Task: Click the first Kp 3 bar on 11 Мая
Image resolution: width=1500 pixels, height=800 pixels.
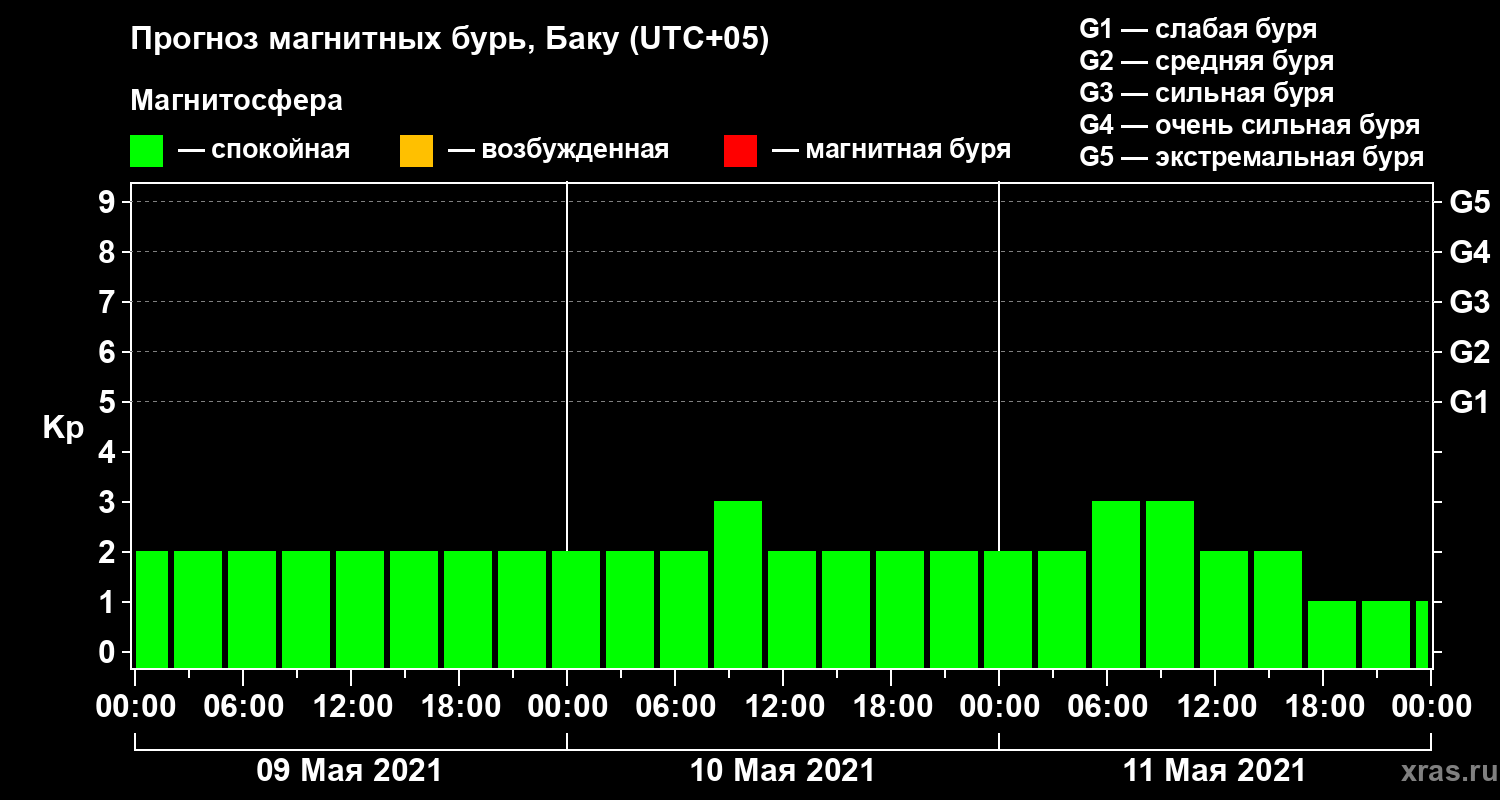Action: point(1116,584)
